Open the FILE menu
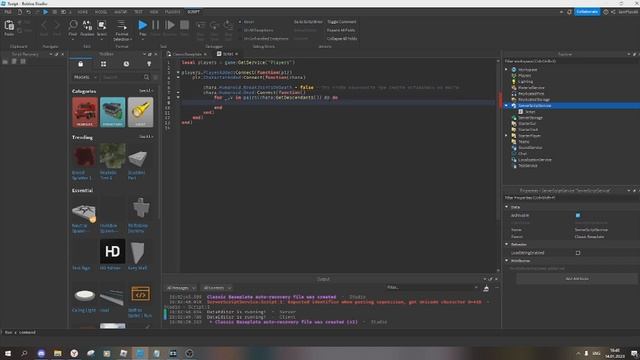The image size is (640, 360). coord(8,12)
